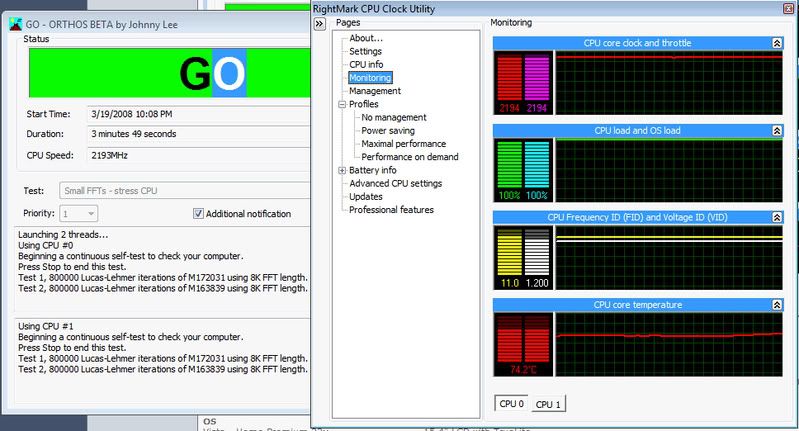Viewport: 799px width, 431px height.
Task: Click the 'Using CPU #1' log line
Action: [45, 327]
